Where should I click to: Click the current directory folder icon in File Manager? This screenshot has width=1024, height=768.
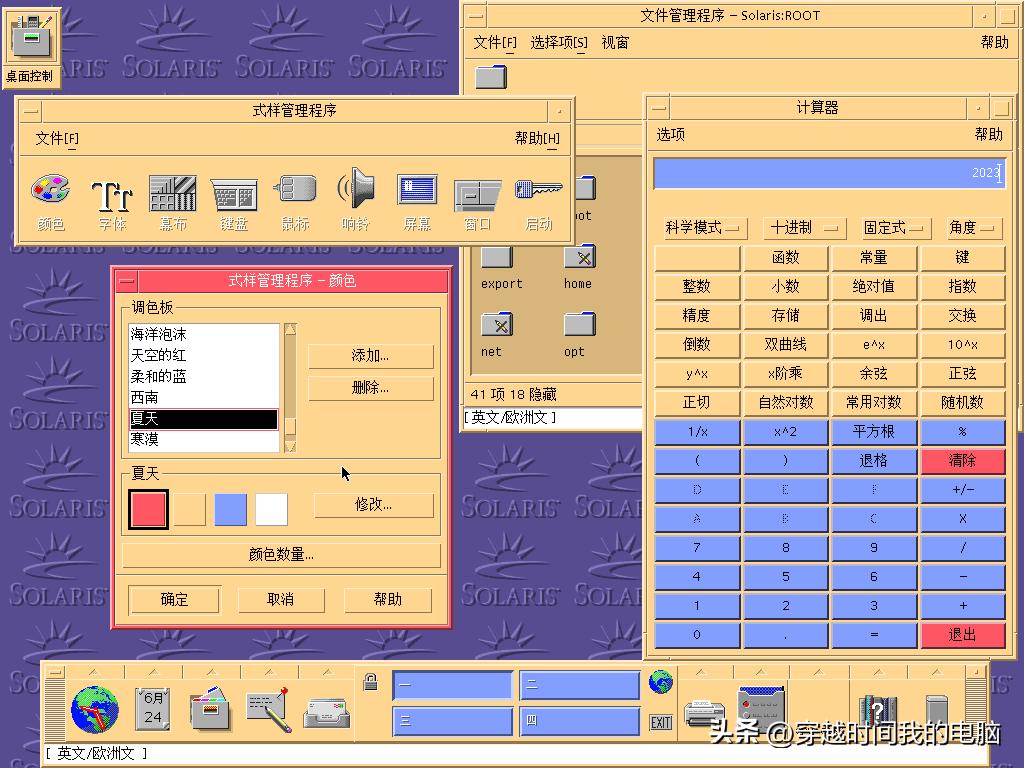point(490,77)
